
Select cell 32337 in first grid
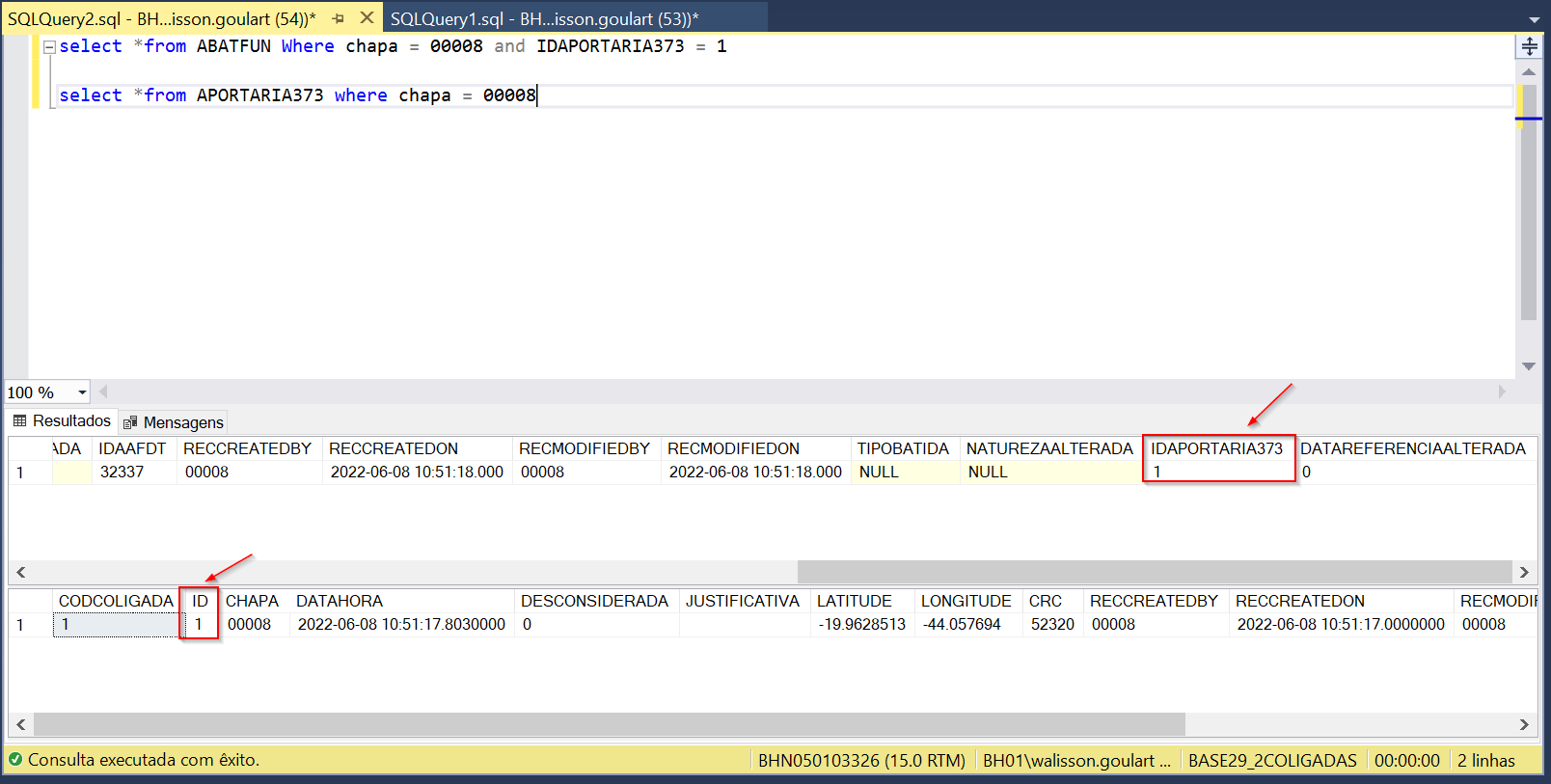pyautogui.click(x=134, y=472)
